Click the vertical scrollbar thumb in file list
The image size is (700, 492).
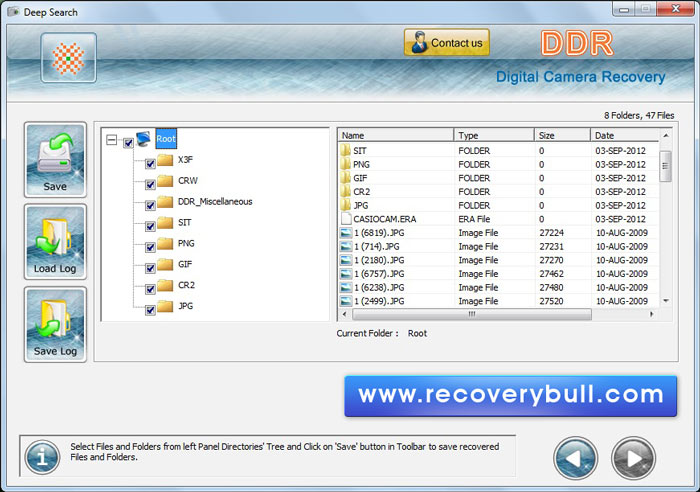pyautogui.click(x=665, y=166)
